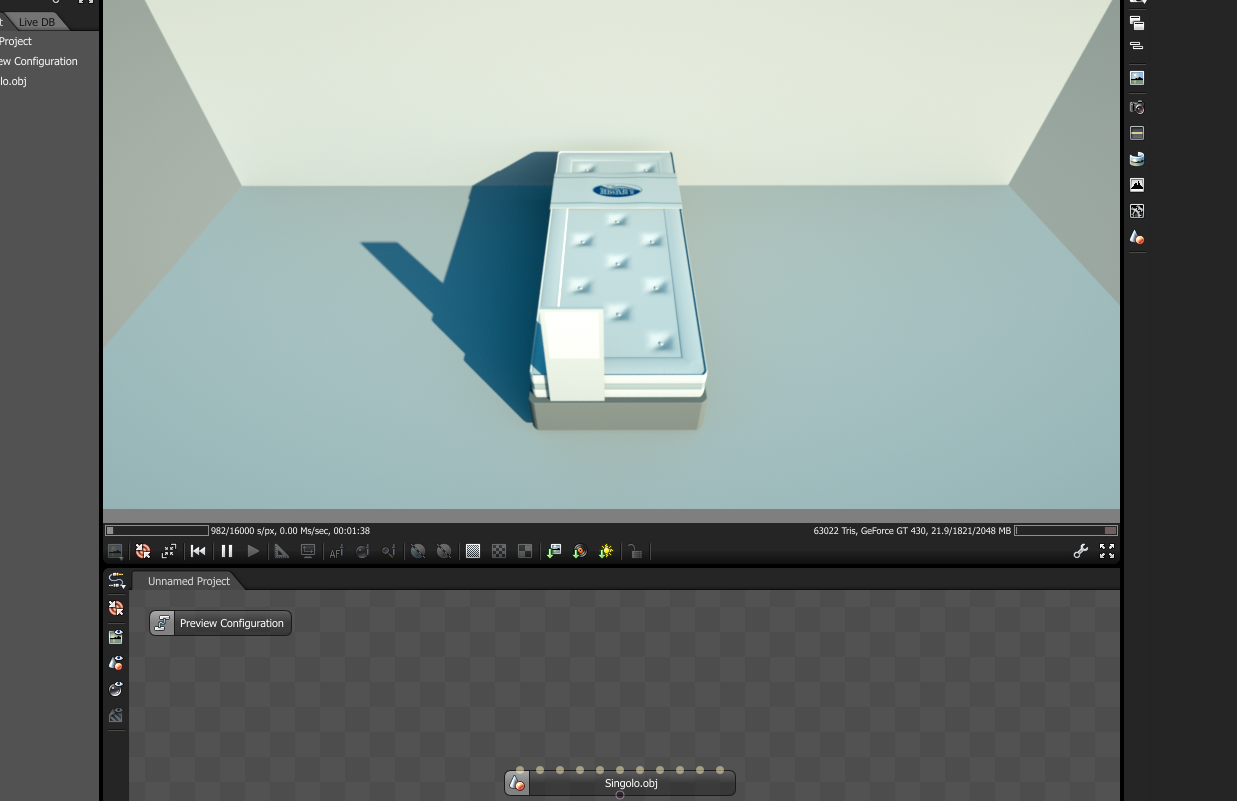Pause the render with the pause button
Viewport: 1237px width, 801px height.
click(x=227, y=551)
